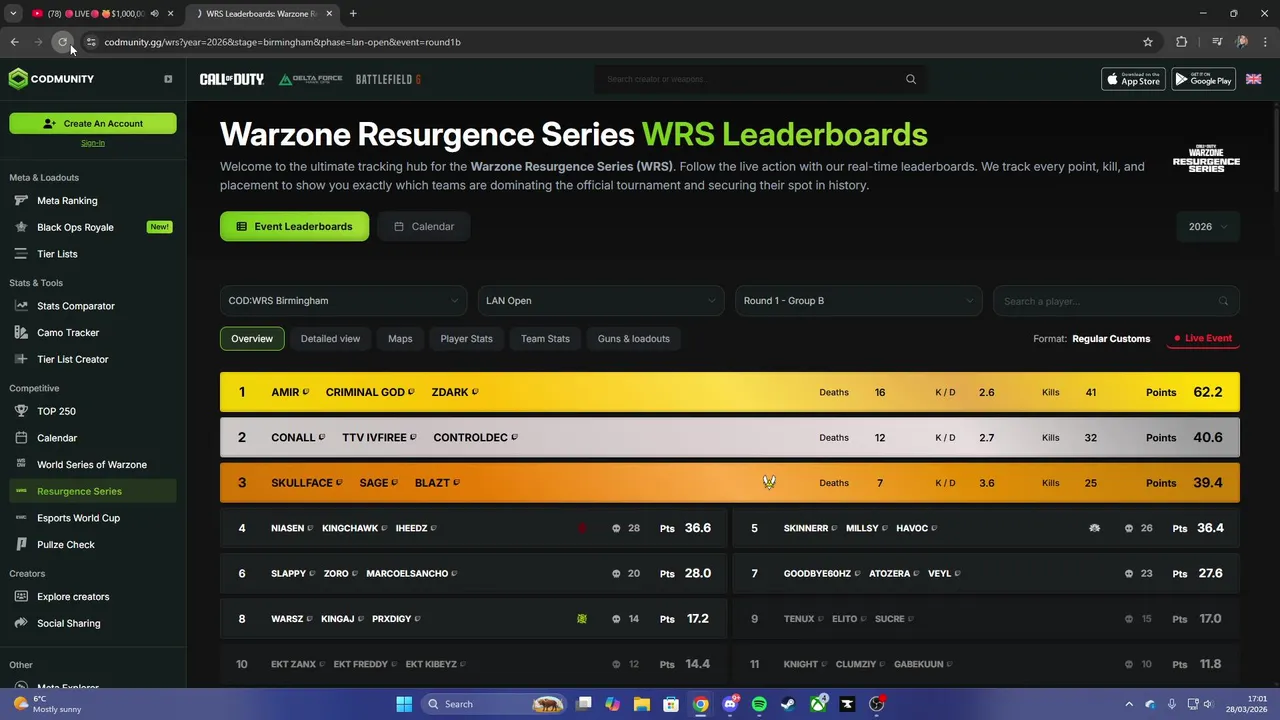This screenshot has width=1280, height=720.
Task: Select the Battlefield 6 game logo
Action: tap(388, 79)
